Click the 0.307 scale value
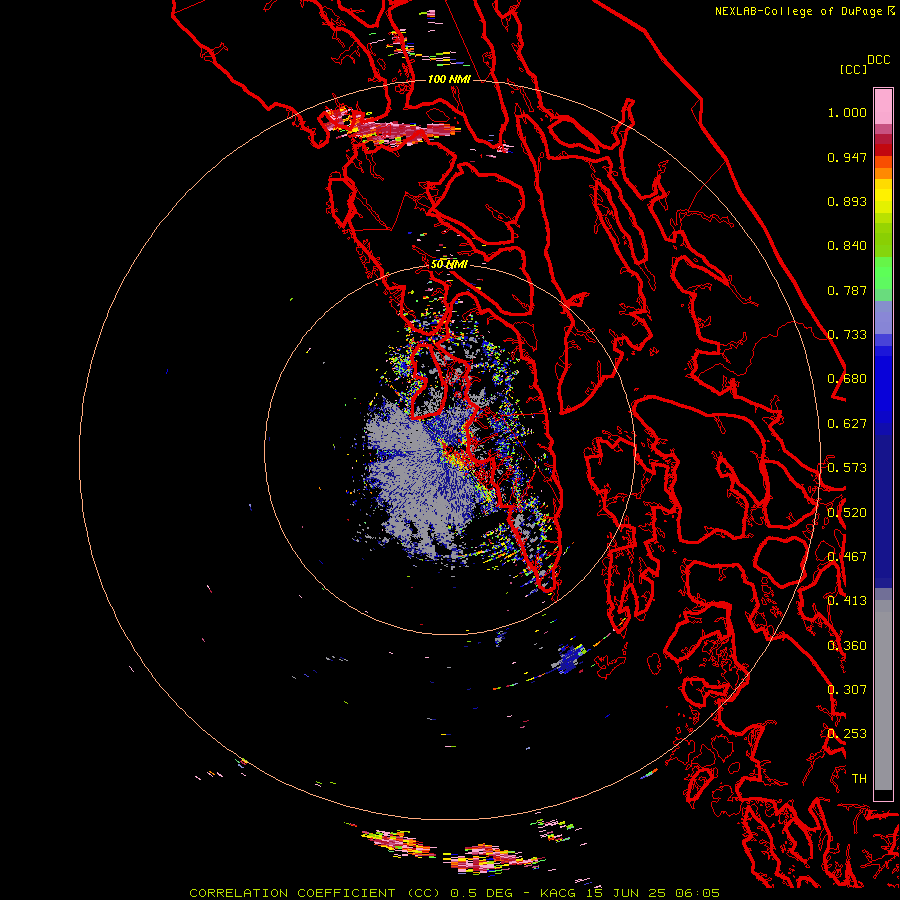The image size is (900, 900). pyautogui.click(x=847, y=690)
